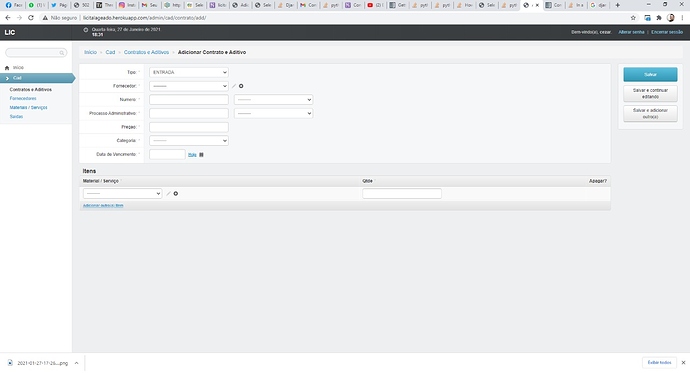Open the browser extensions puzzle icon

(659, 18)
